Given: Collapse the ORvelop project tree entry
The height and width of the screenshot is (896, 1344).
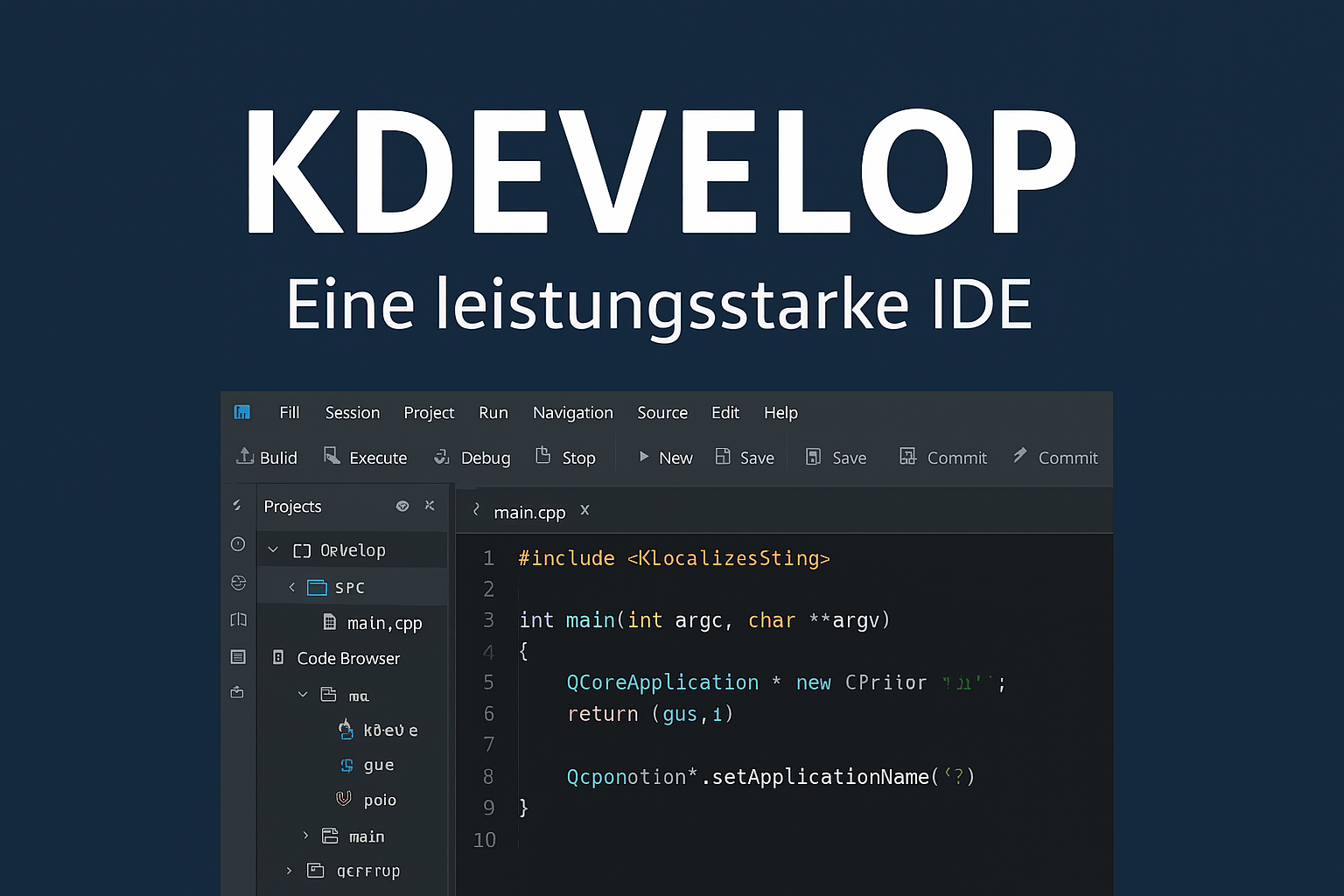Looking at the screenshot, I should click(x=273, y=549).
